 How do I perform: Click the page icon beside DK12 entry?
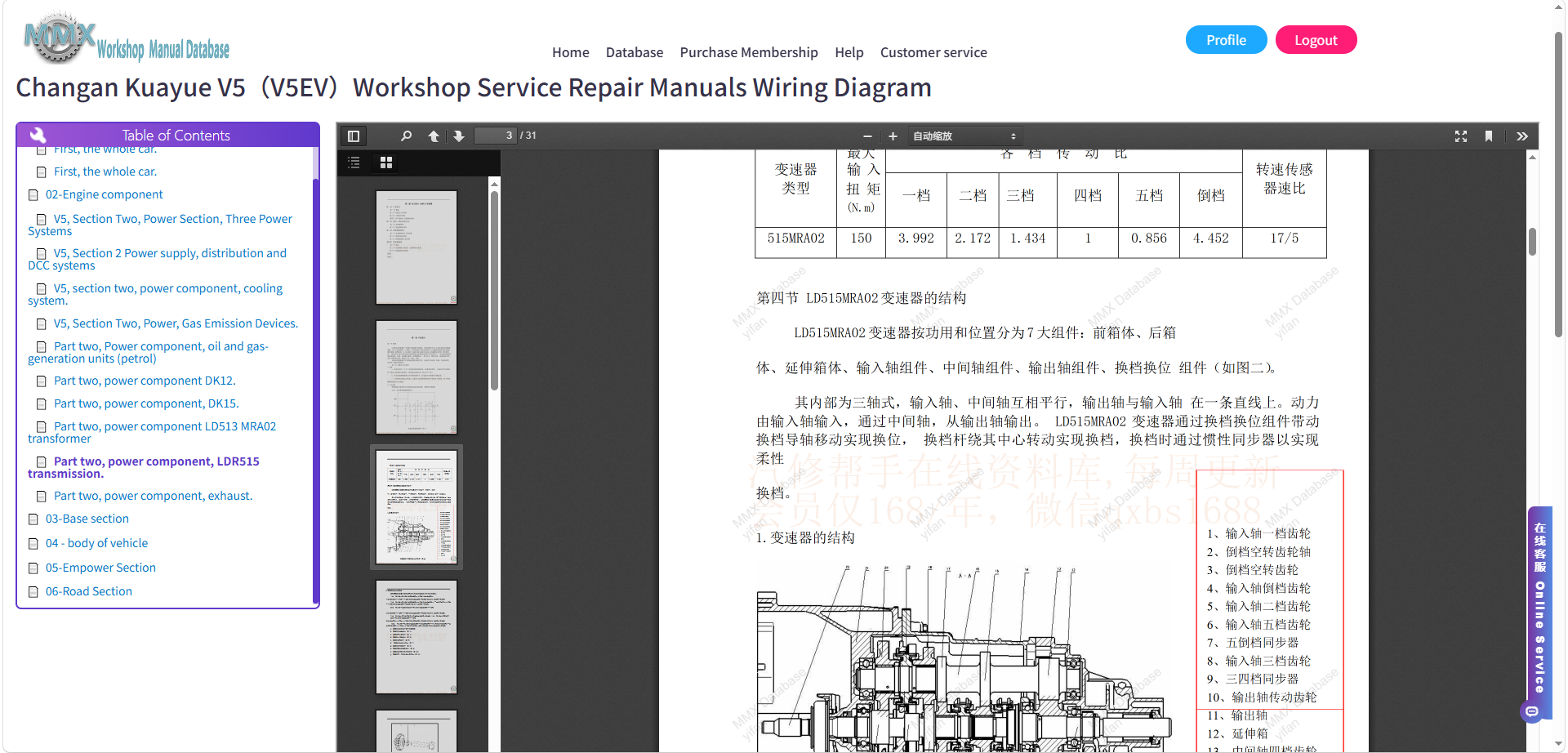pyautogui.click(x=42, y=381)
